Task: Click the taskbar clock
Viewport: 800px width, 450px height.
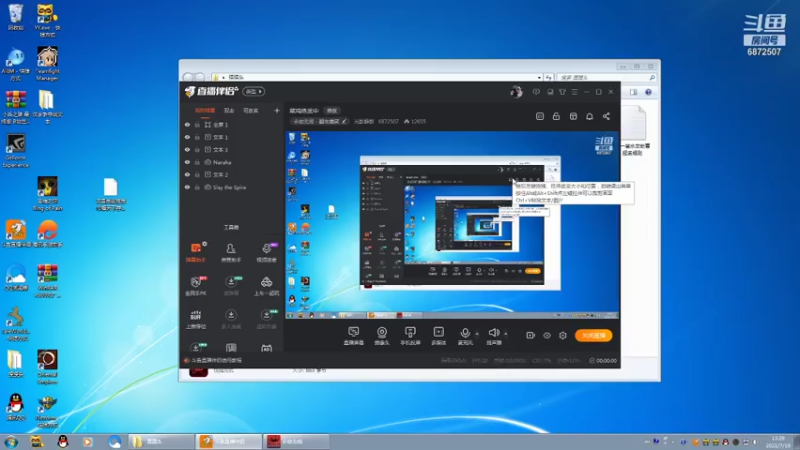Action: coord(779,442)
